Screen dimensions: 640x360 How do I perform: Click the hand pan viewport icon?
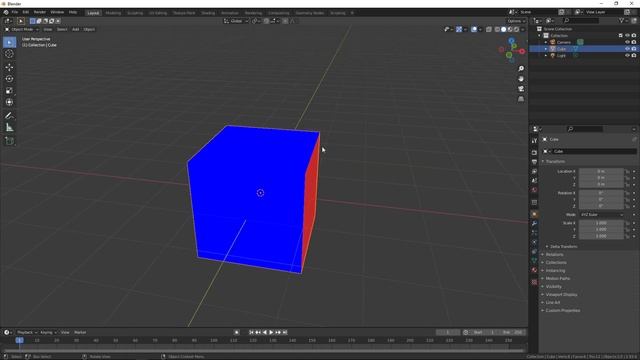tap(521, 79)
